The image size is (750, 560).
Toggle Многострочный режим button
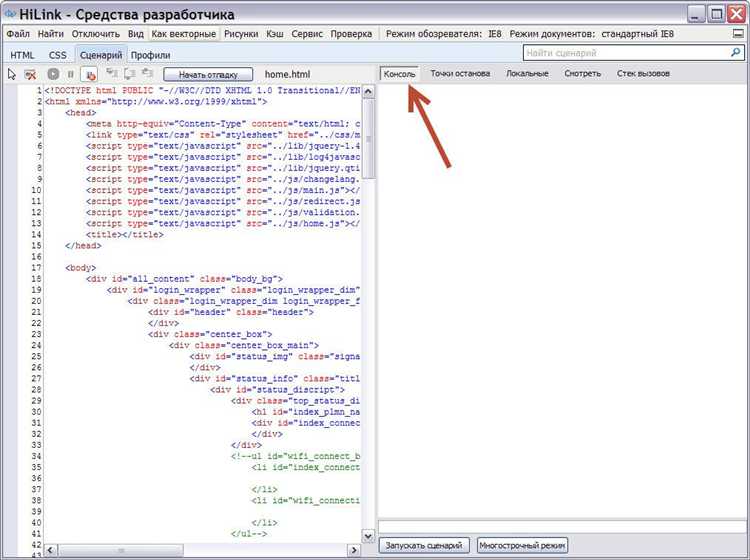[522, 545]
